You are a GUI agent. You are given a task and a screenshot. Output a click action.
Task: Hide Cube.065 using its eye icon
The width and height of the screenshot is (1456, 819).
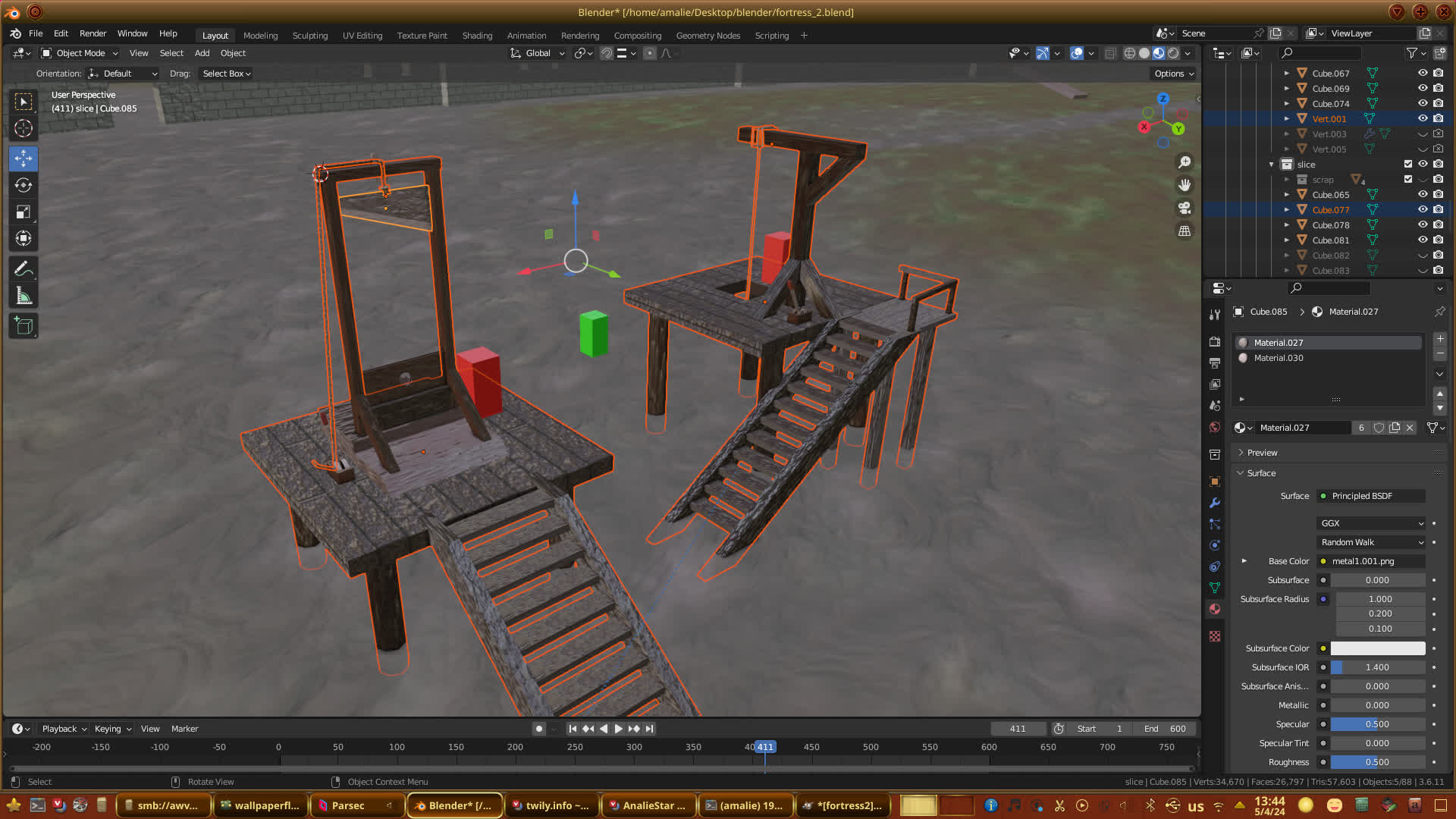(x=1423, y=195)
